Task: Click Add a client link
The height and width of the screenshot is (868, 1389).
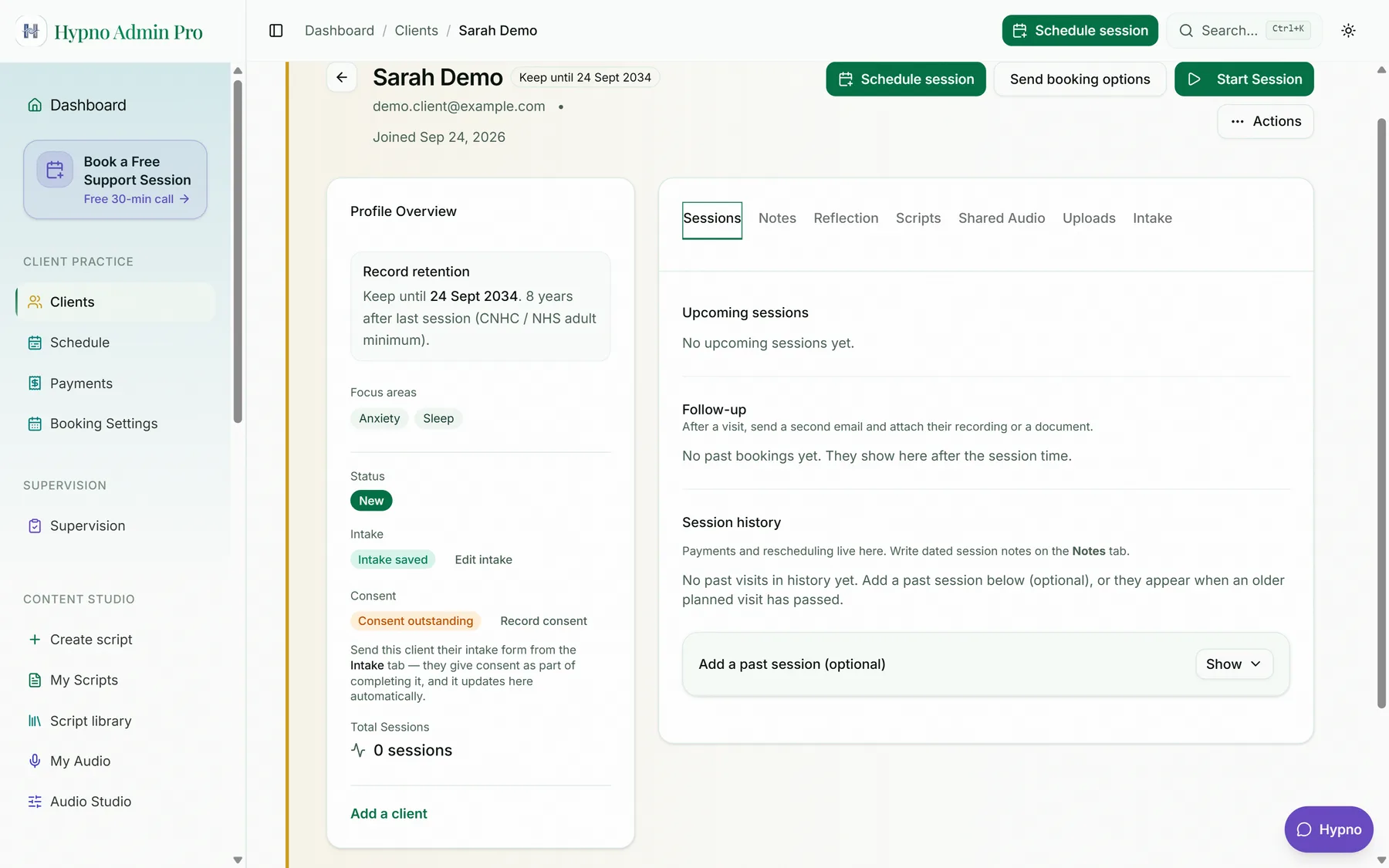Action: 389,813
